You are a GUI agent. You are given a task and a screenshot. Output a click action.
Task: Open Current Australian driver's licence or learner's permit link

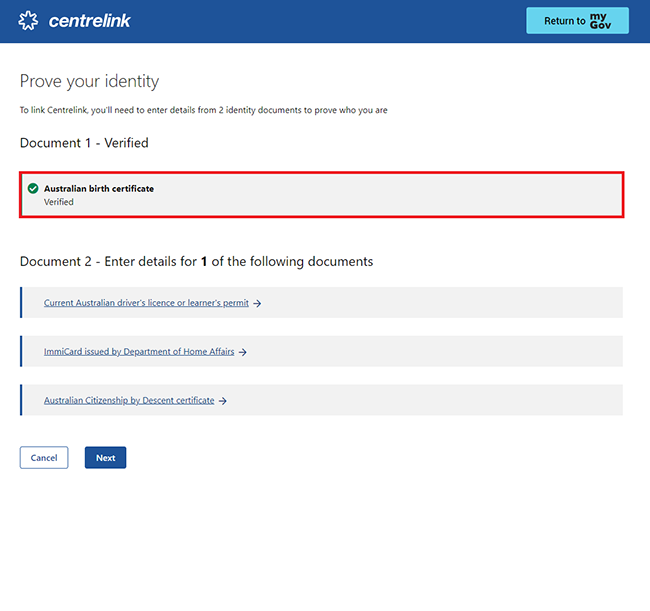pos(146,303)
